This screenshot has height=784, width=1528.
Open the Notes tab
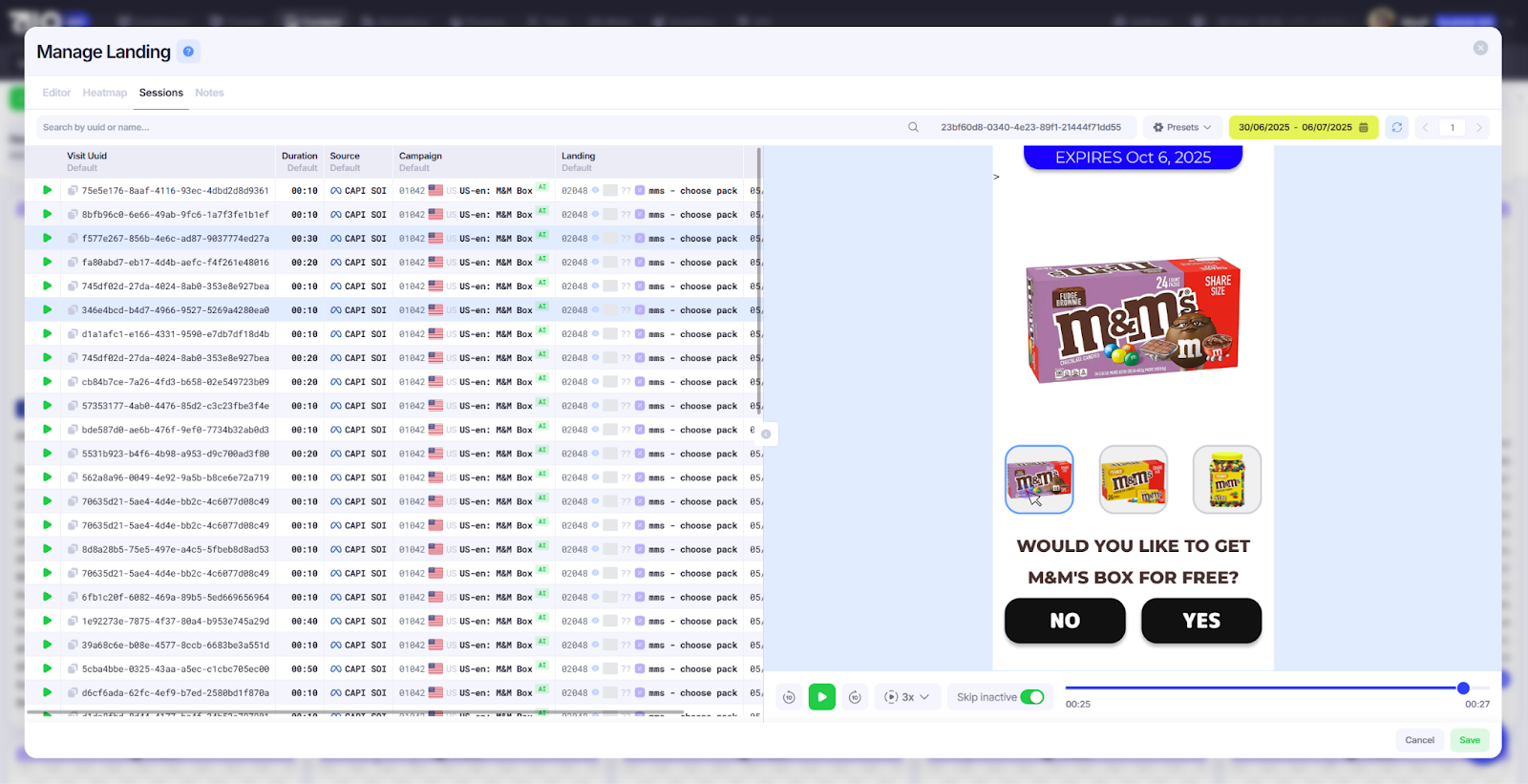tap(209, 93)
